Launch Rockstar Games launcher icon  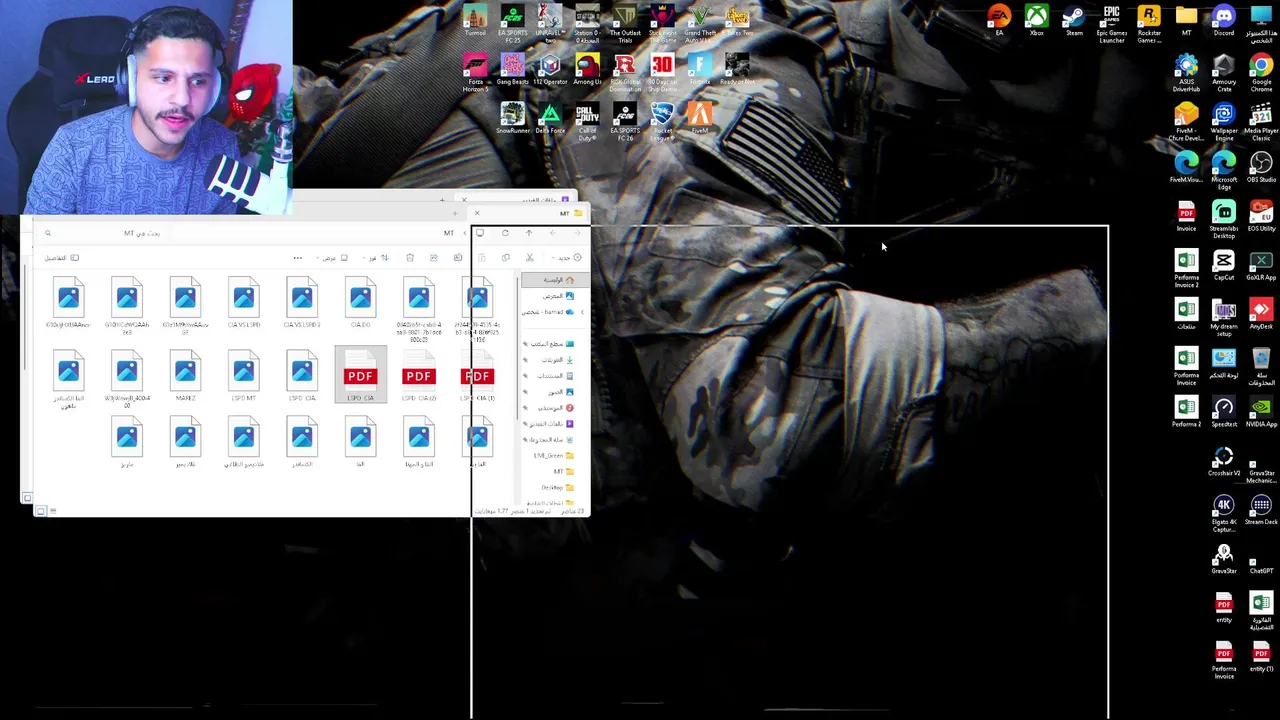pos(1149,24)
